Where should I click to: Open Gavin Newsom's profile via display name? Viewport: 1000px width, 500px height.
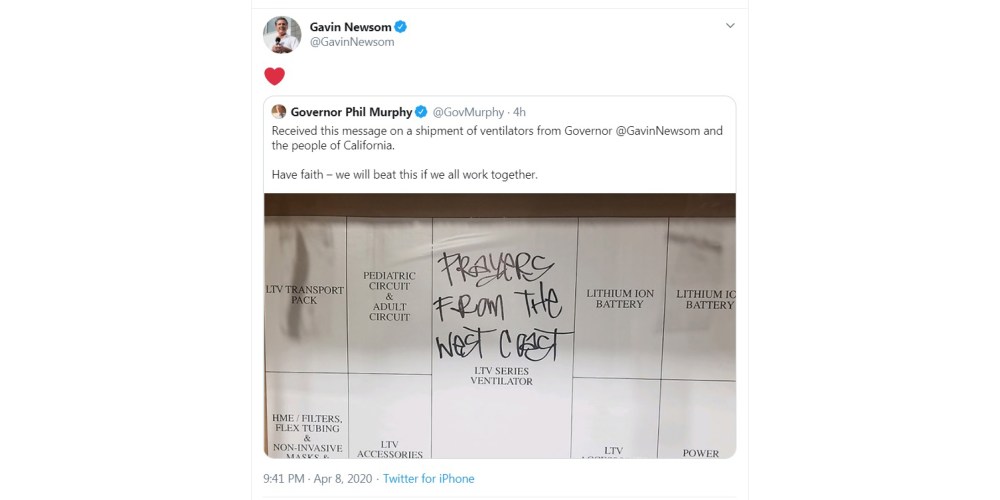tap(352, 27)
